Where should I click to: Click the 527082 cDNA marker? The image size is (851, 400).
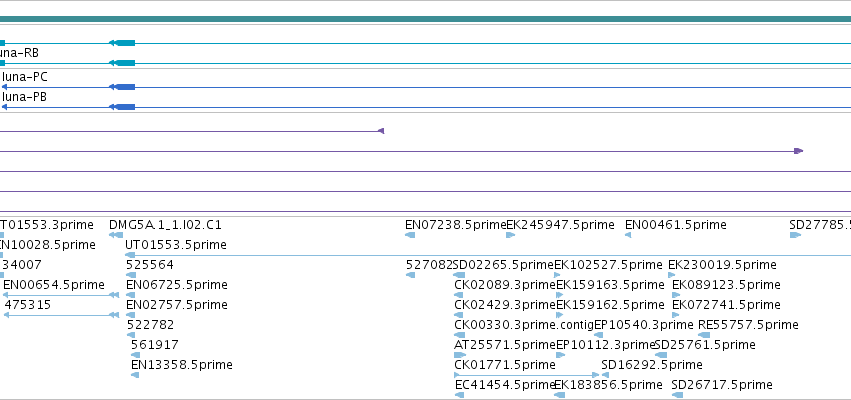[x=410, y=275]
